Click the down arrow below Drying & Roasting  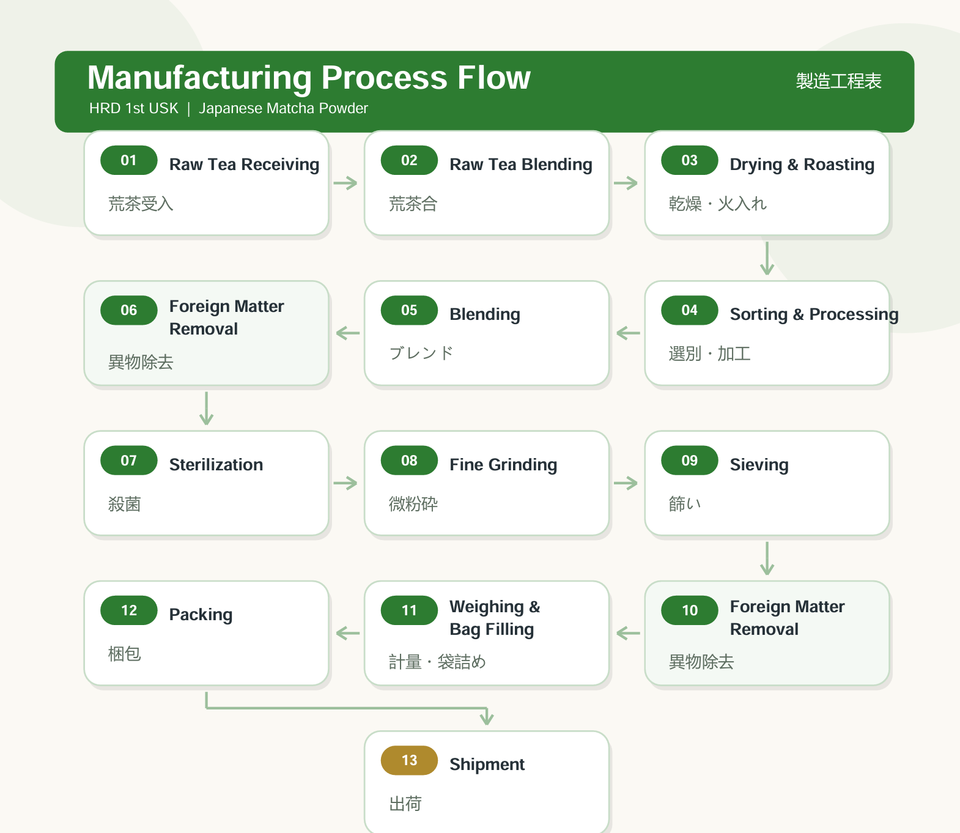pos(767,258)
